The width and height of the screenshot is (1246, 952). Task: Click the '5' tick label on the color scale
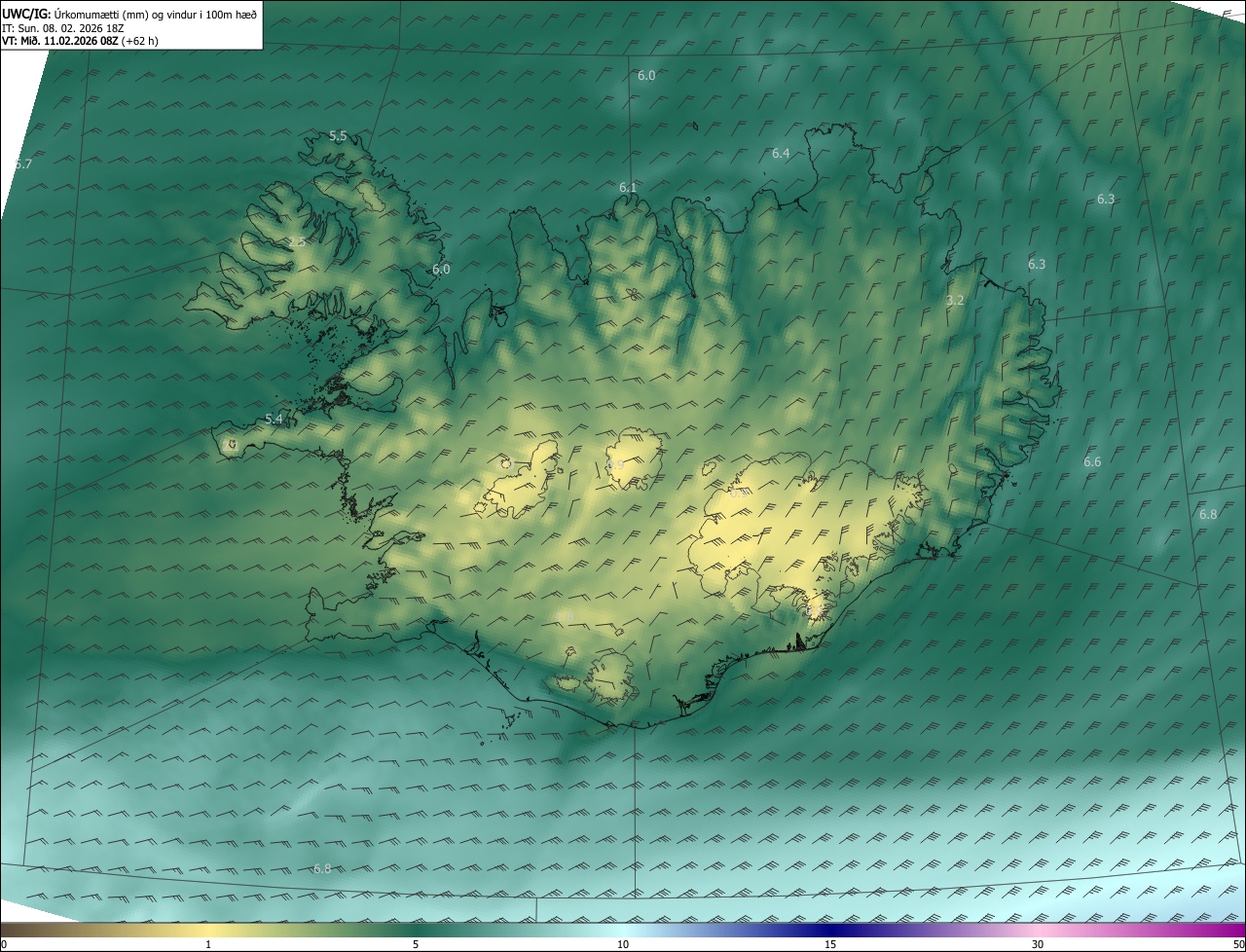click(416, 944)
